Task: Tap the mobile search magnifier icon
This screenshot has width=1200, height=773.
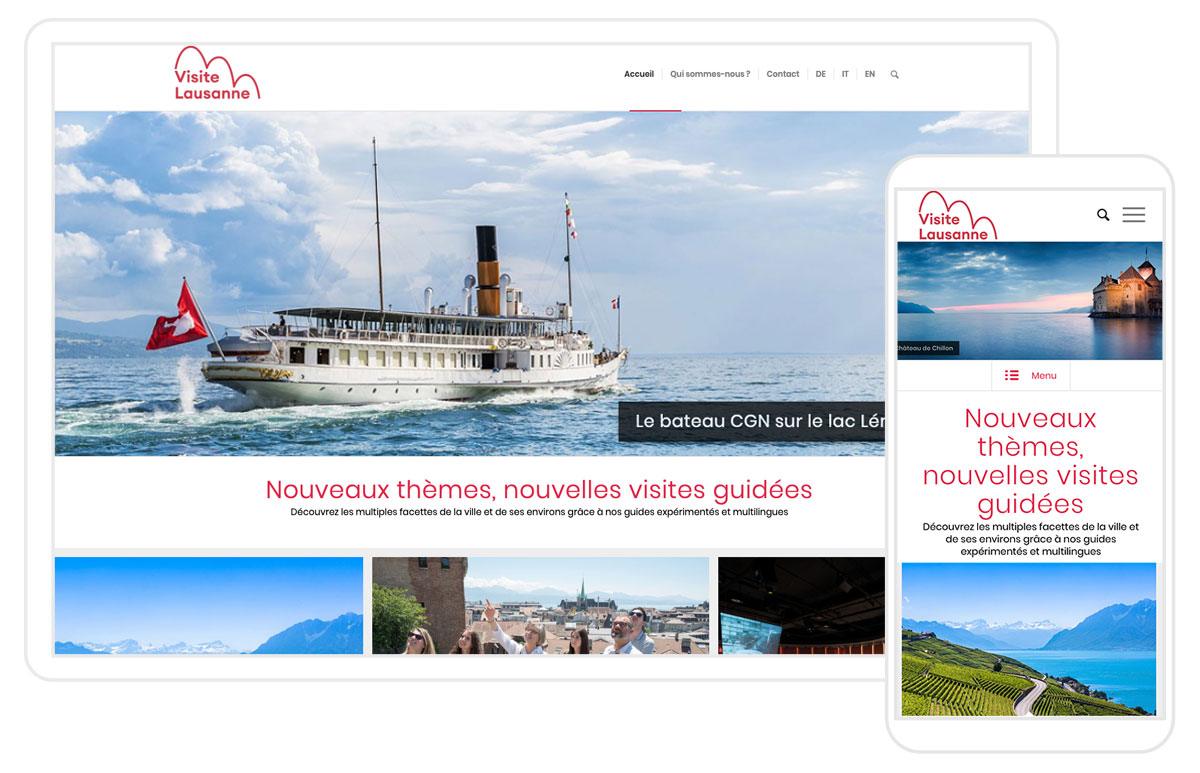Action: click(1103, 215)
